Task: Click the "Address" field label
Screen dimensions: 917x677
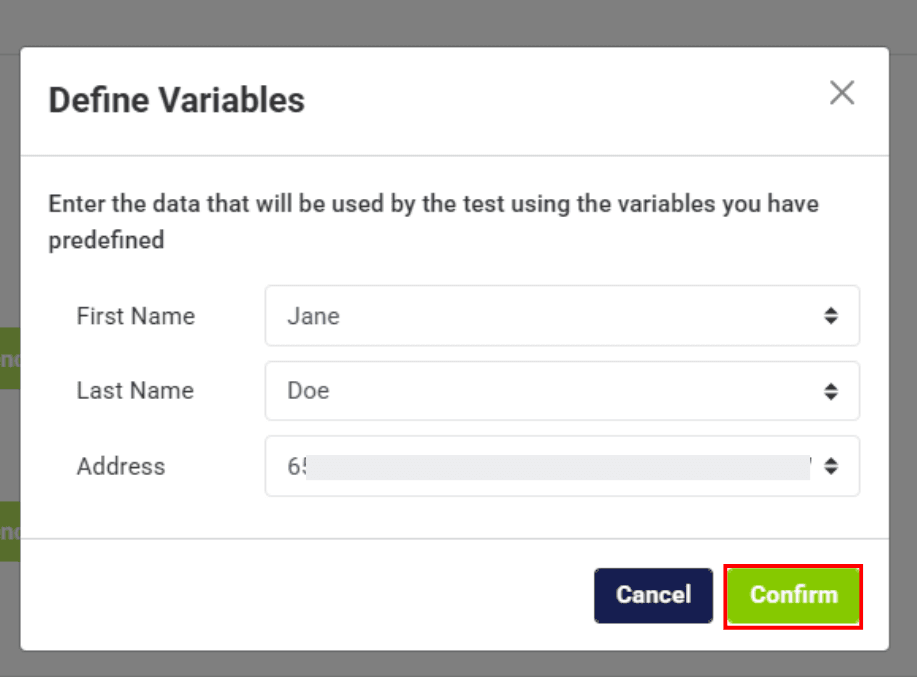Action: (x=121, y=466)
